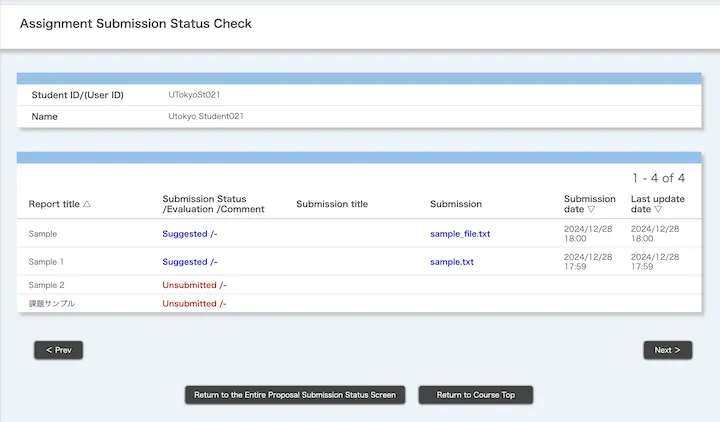Open the sample.txt submission
This screenshot has height=422, width=720.
(x=452, y=262)
